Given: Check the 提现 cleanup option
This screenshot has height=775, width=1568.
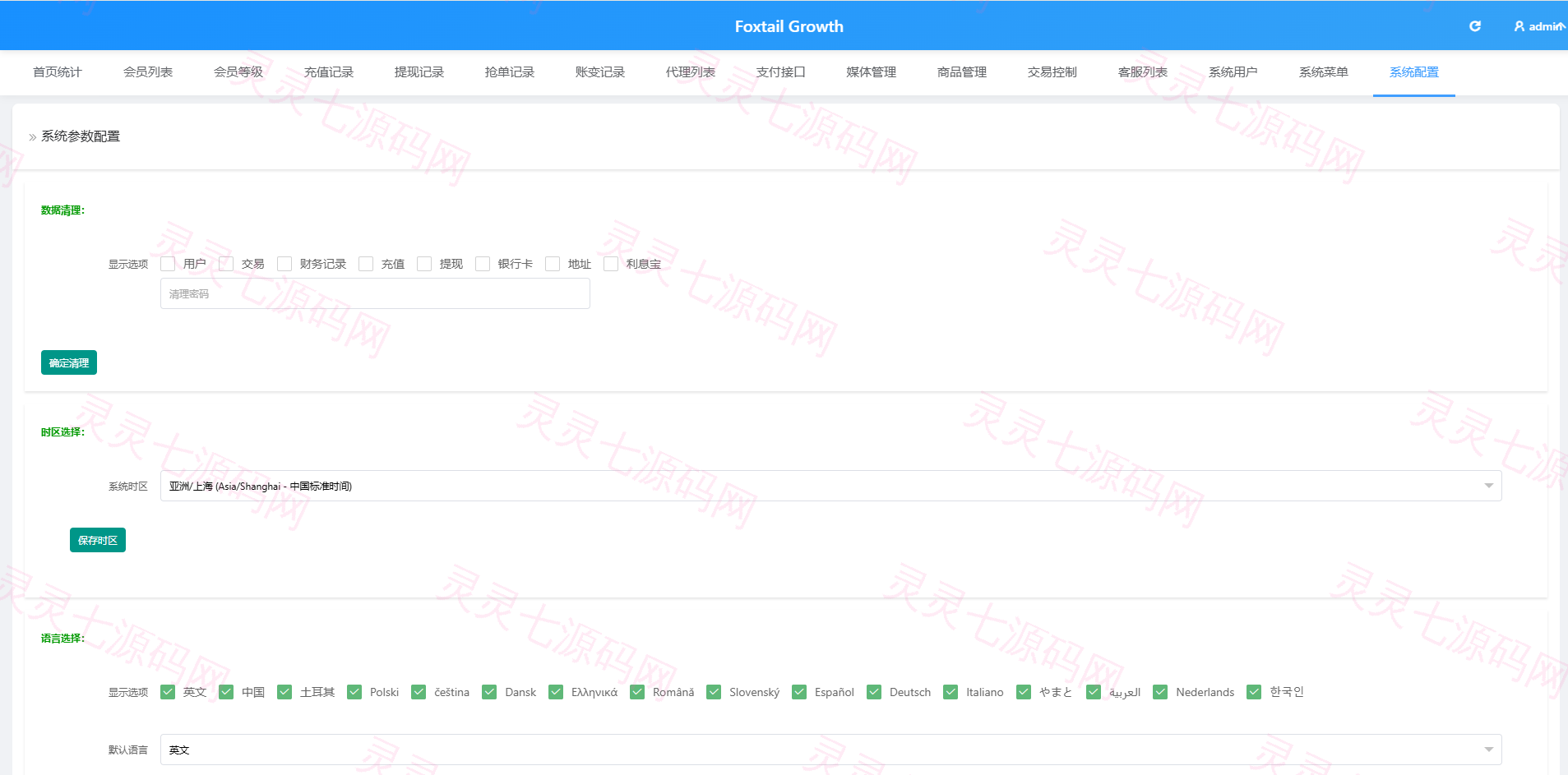Looking at the screenshot, I should pyautogui.click(x=424, y=264).
